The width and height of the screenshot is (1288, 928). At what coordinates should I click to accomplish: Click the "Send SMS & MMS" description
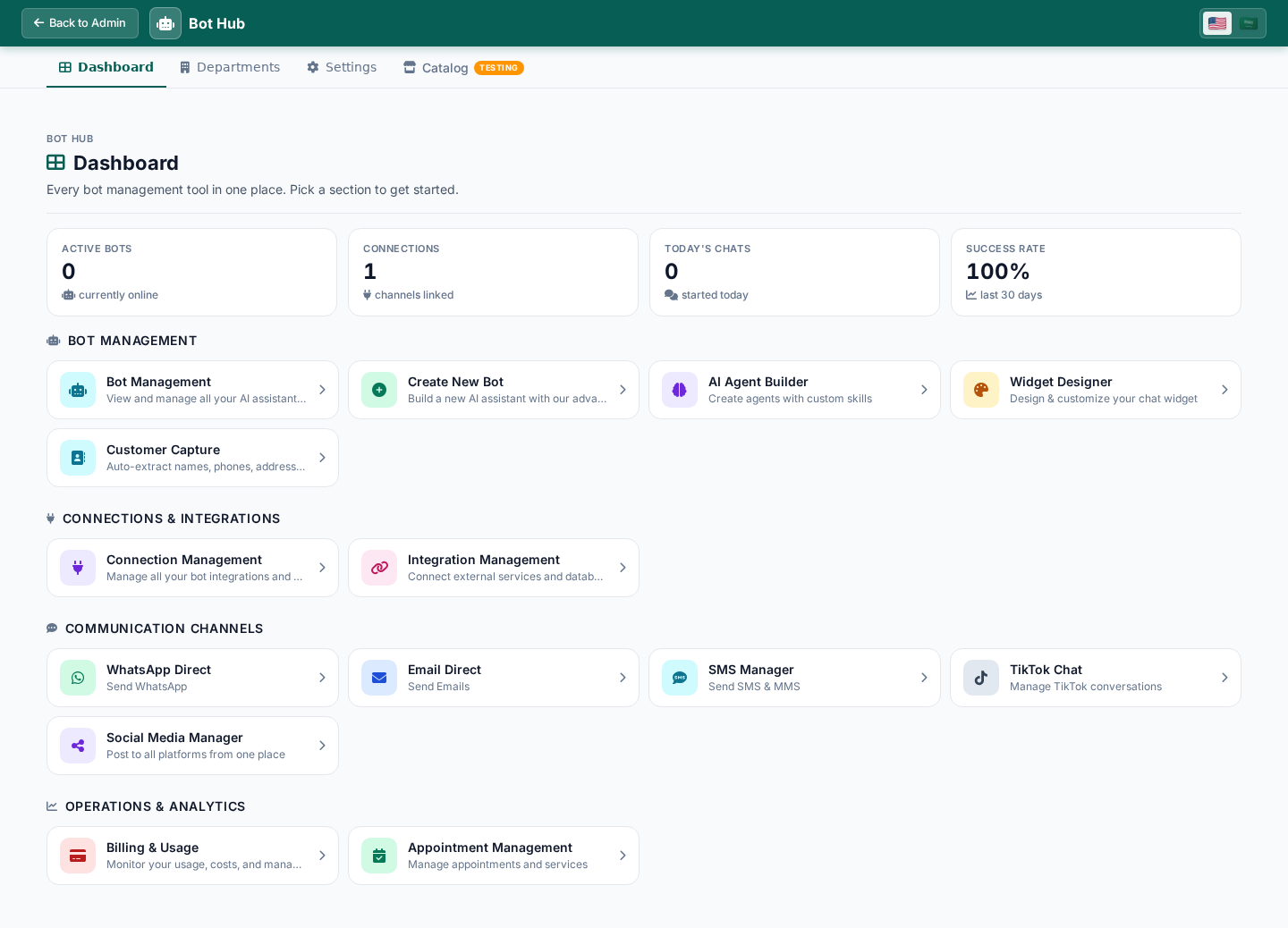(x=754, y=687)
